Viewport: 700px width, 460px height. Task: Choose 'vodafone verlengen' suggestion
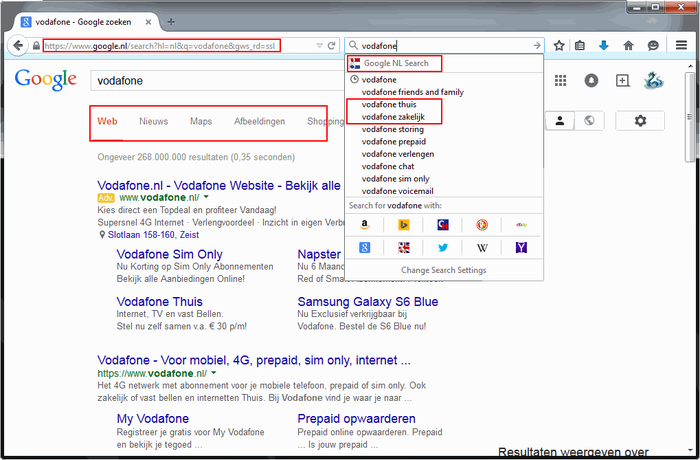[x=444, y=154]
